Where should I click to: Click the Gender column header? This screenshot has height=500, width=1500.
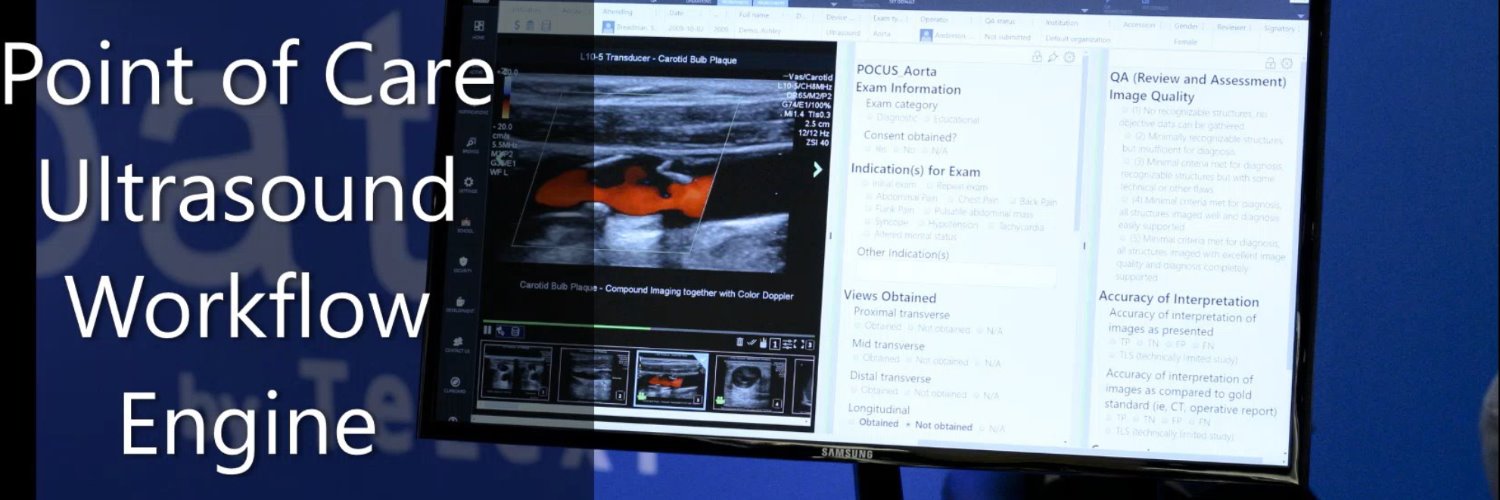[x=1186, y=24]
